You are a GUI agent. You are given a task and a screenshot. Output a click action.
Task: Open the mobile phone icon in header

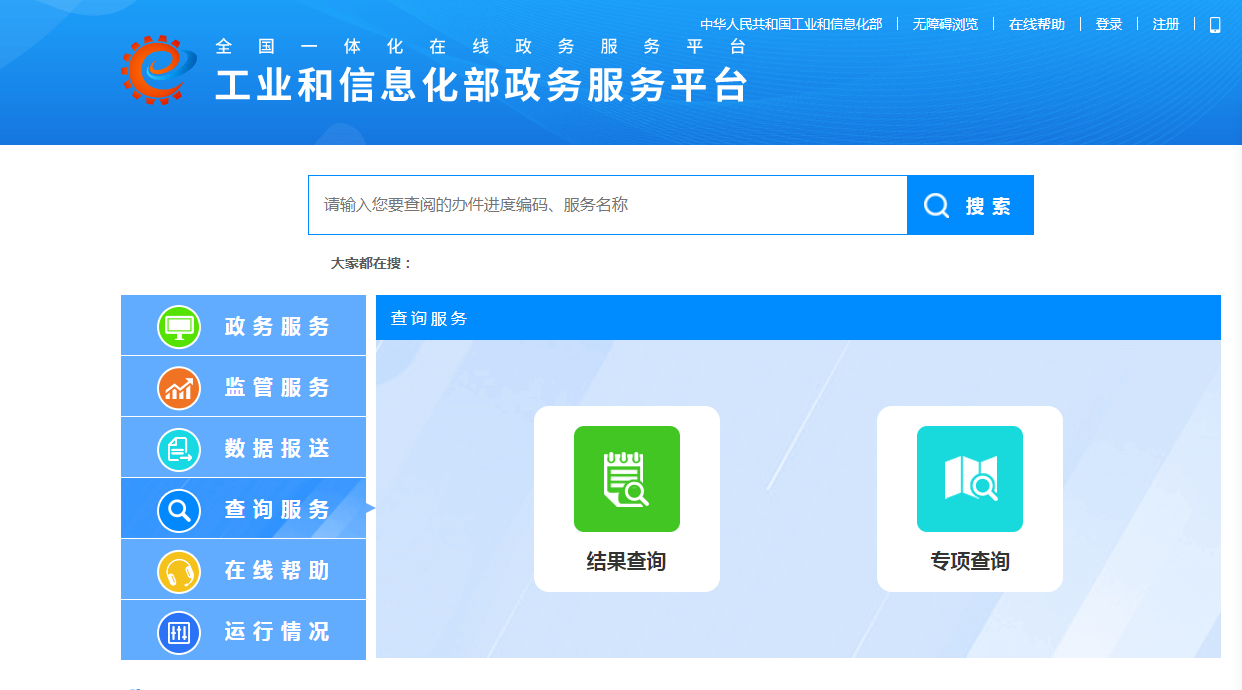(x=1215, y=24)
